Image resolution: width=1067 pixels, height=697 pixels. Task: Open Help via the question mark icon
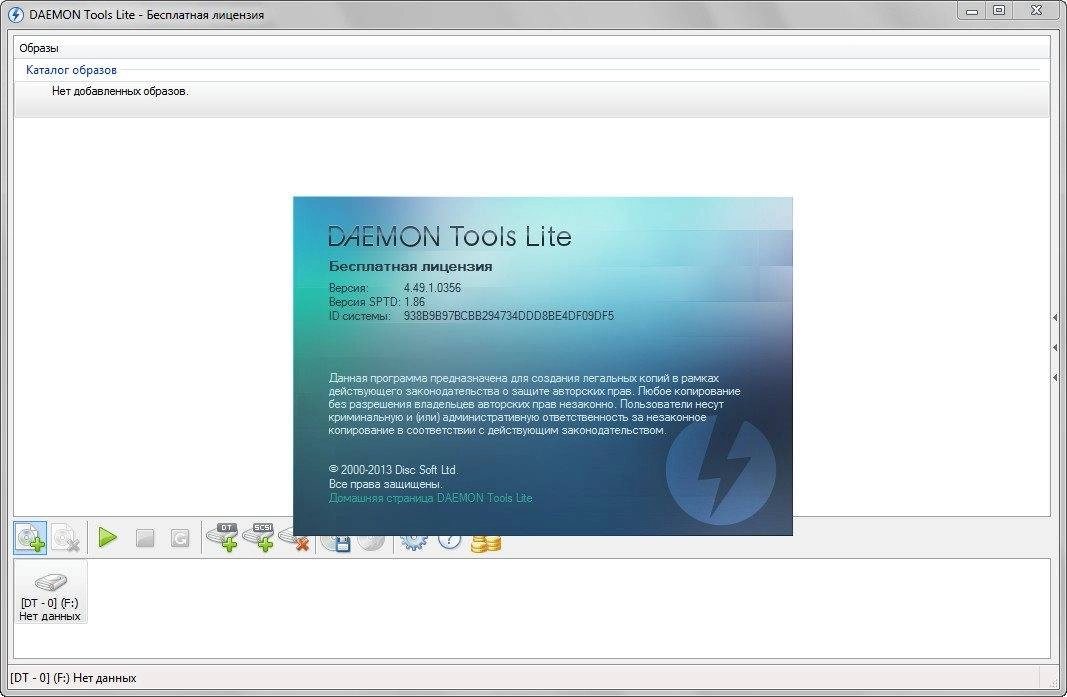[x=449, y=542]
